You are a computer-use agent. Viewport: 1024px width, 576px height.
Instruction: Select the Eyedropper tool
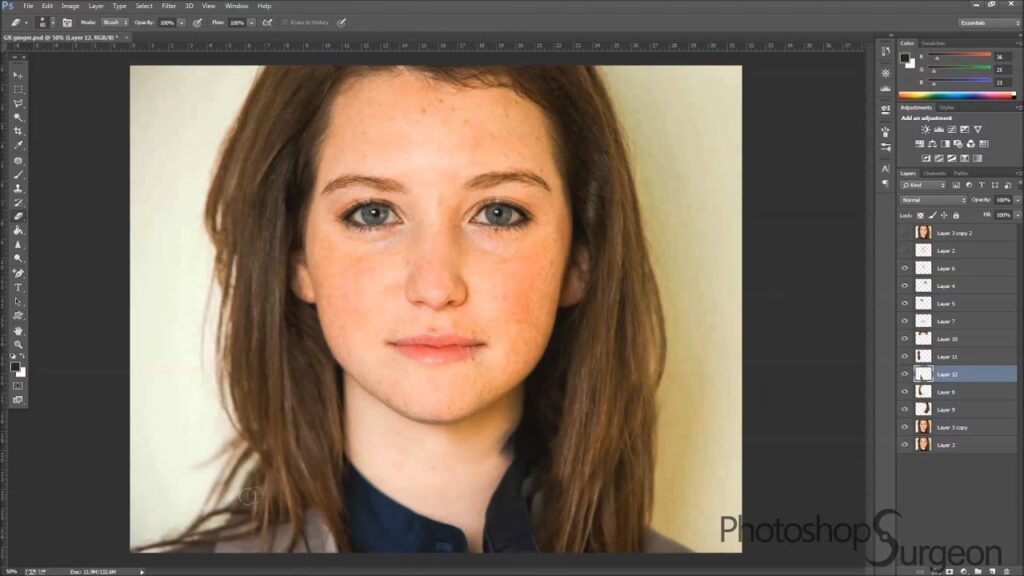[18, 146]
